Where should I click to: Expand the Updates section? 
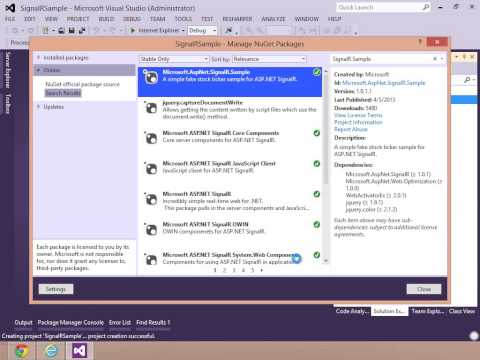(39, 106)
